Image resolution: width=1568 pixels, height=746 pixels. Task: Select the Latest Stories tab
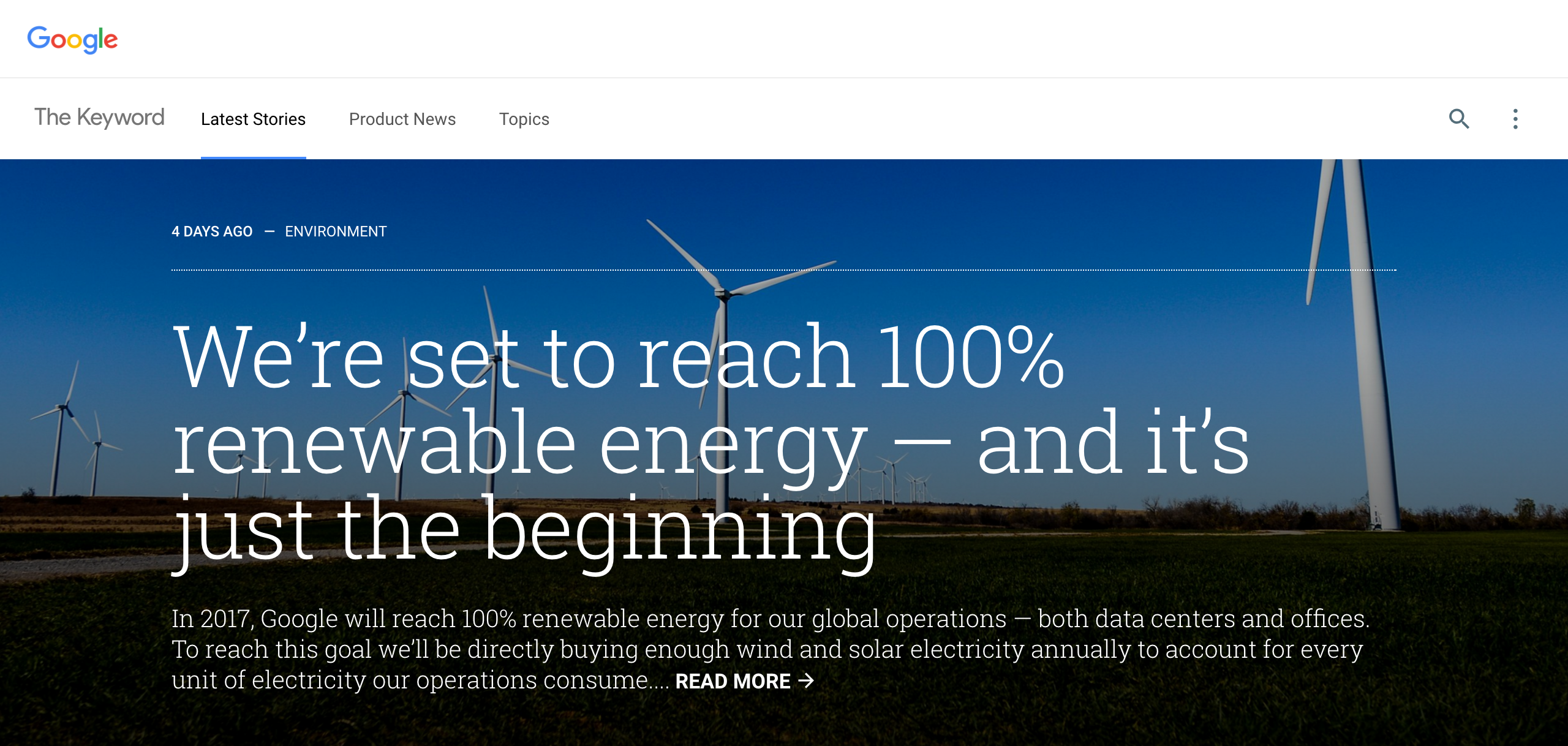tap(253, 119)
